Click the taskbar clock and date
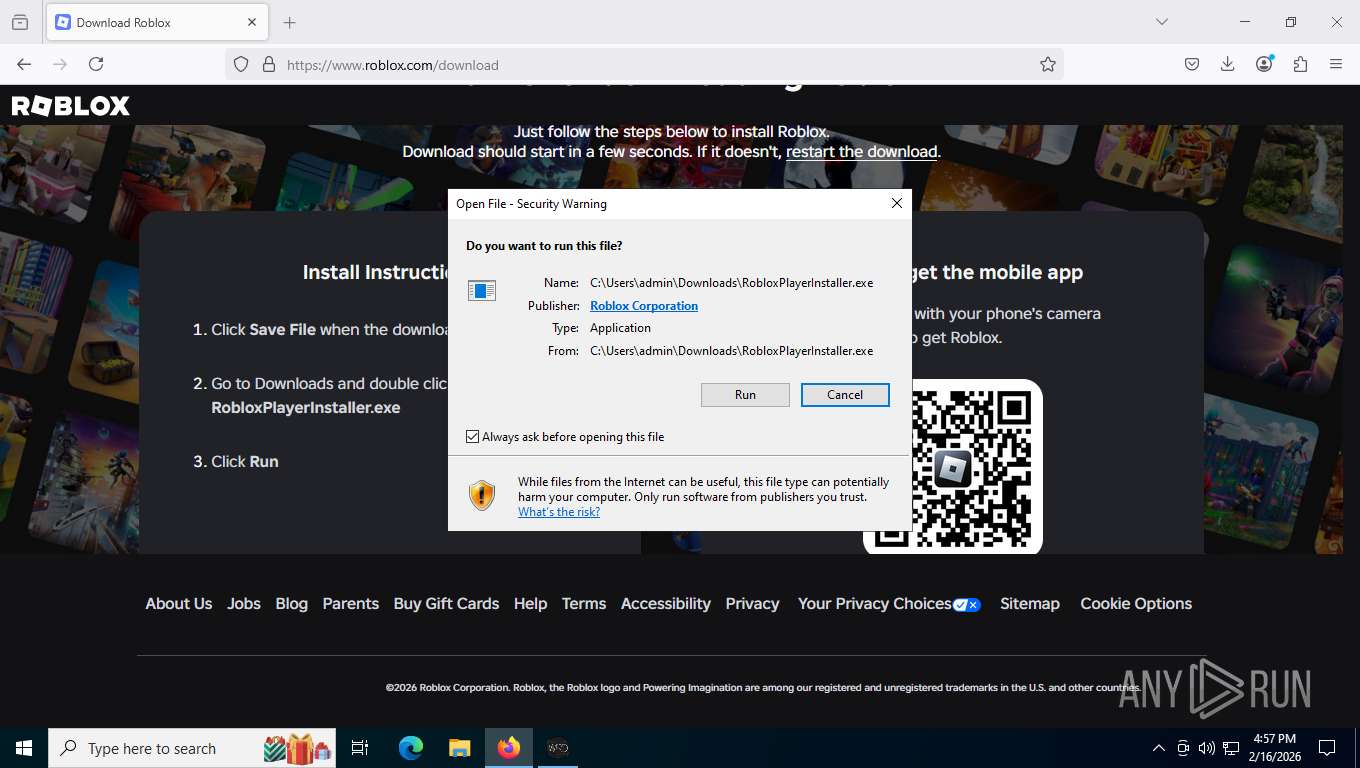 (1273, 748)
